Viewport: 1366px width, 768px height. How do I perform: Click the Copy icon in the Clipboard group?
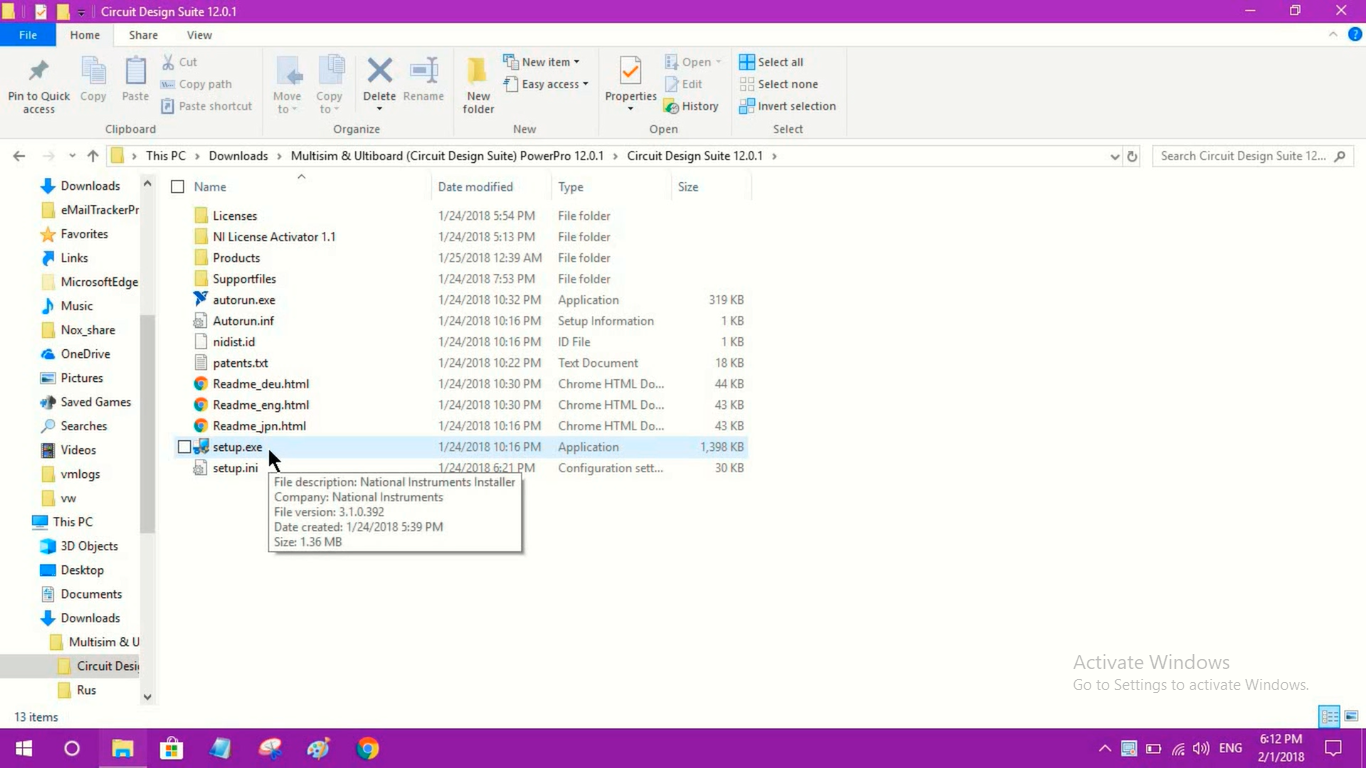click(93, 77)
